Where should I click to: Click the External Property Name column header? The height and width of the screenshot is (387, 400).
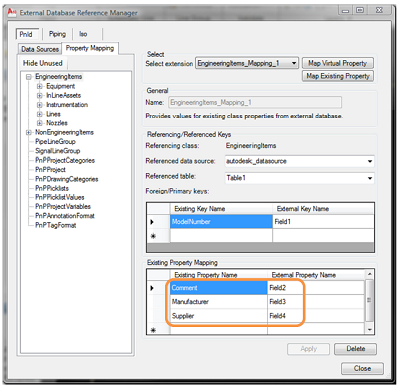click(x=316, y=275)
